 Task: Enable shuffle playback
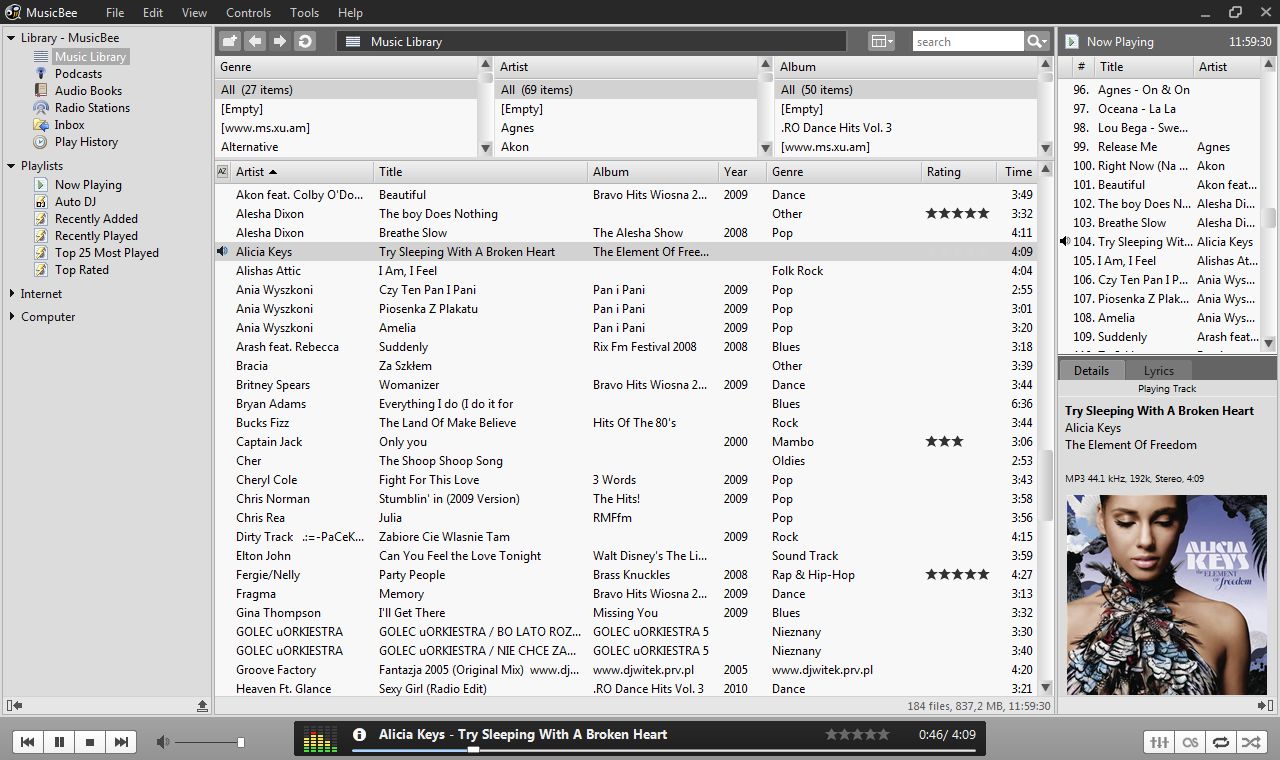pos(1251,742)
